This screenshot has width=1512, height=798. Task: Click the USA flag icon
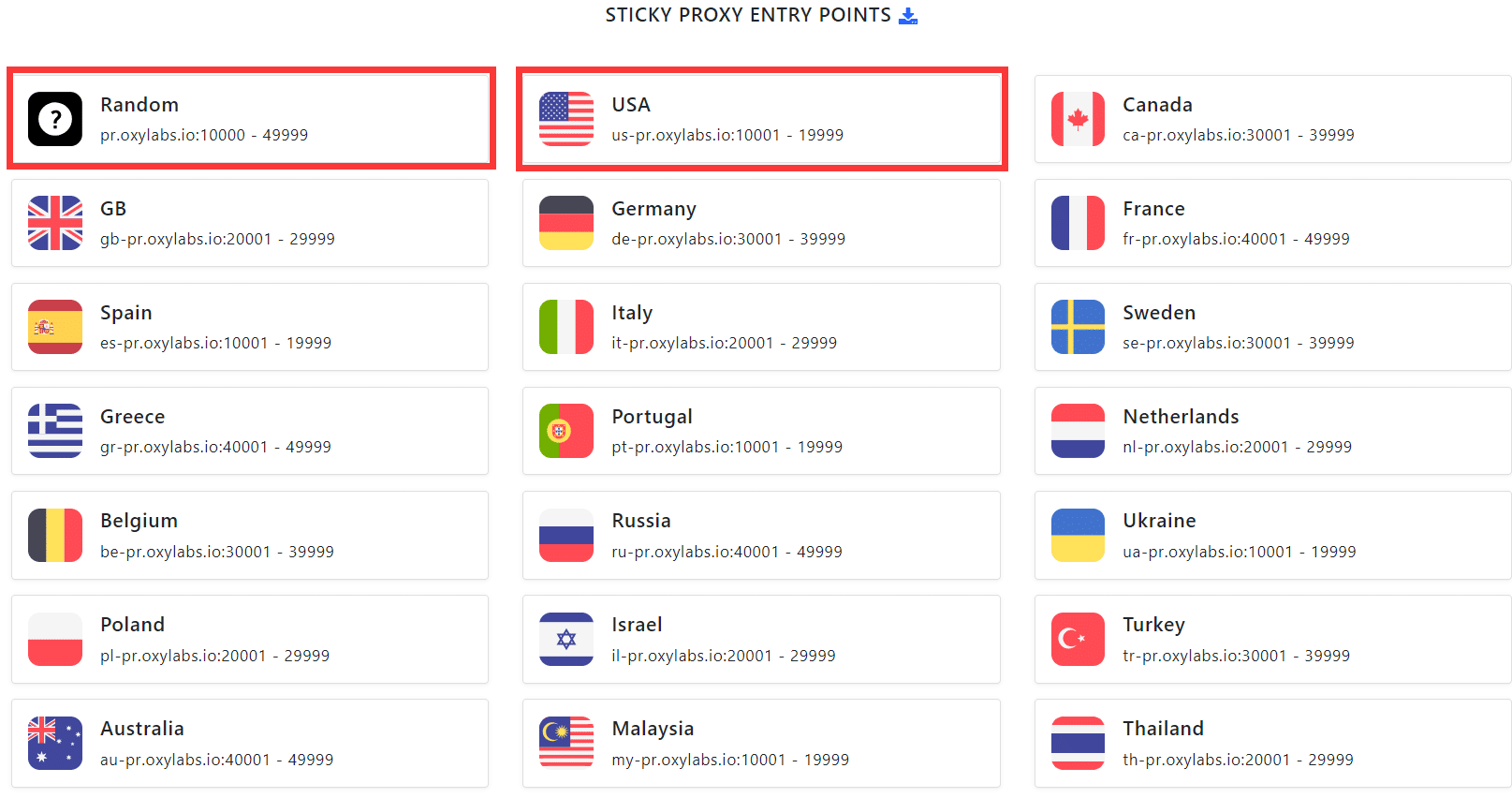(x=566, y=119)
